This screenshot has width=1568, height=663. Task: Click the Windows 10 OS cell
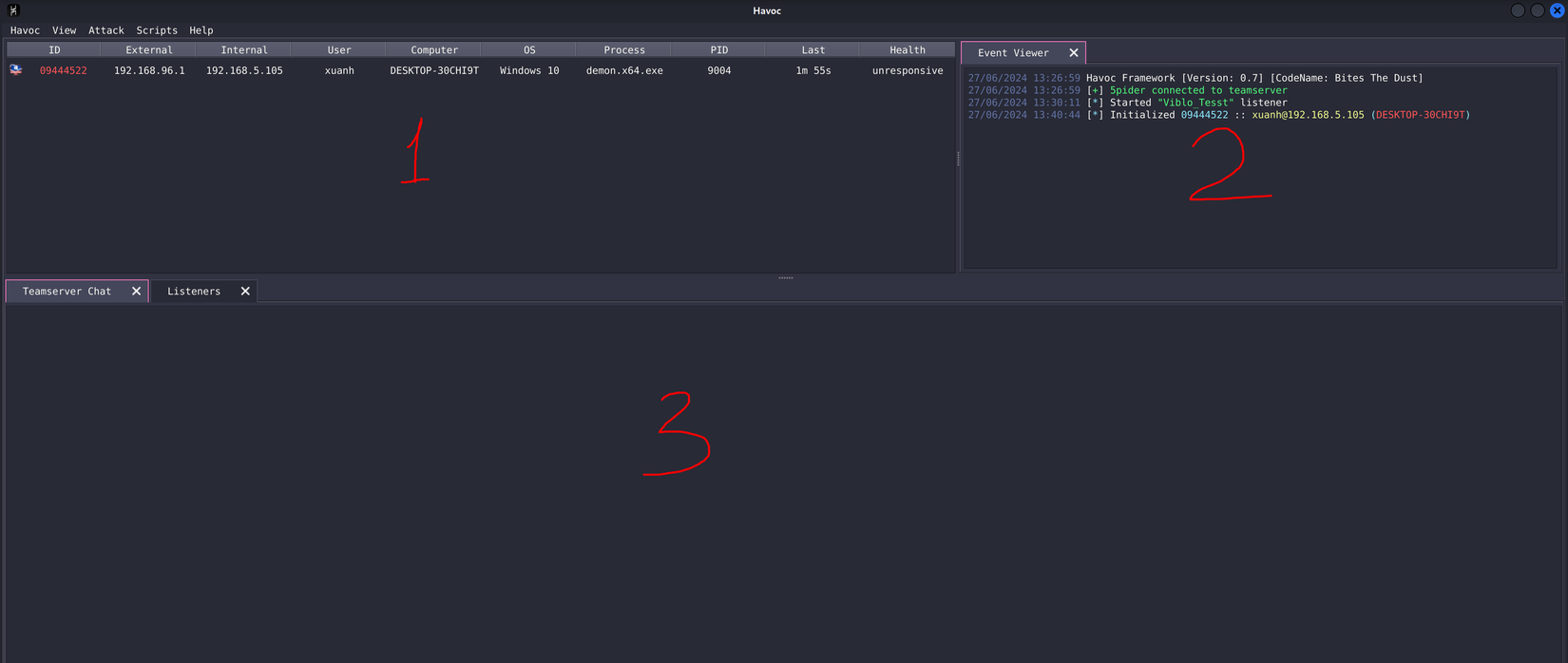click(529, 70)
